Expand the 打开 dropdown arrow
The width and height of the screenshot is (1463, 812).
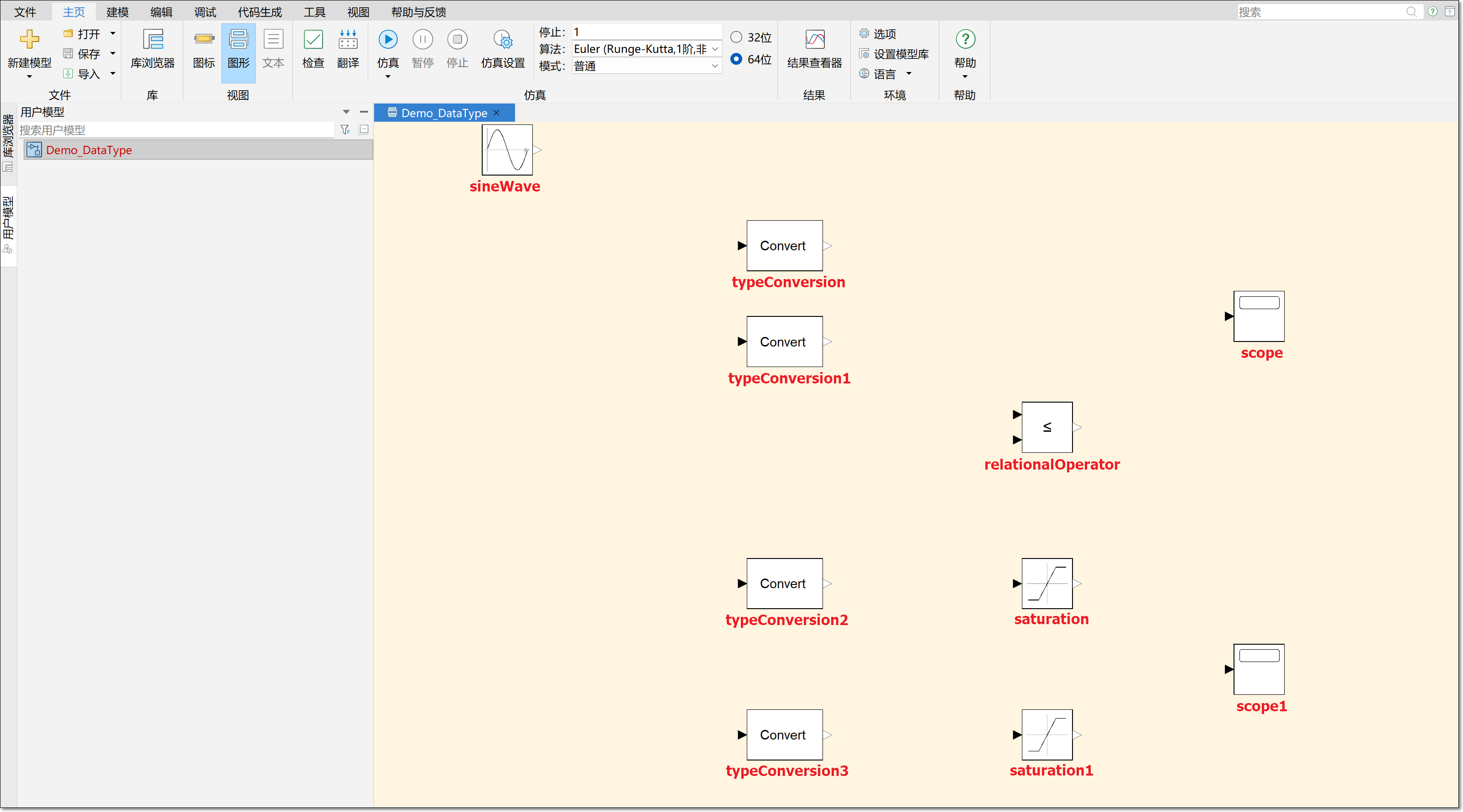click(113, 33)
